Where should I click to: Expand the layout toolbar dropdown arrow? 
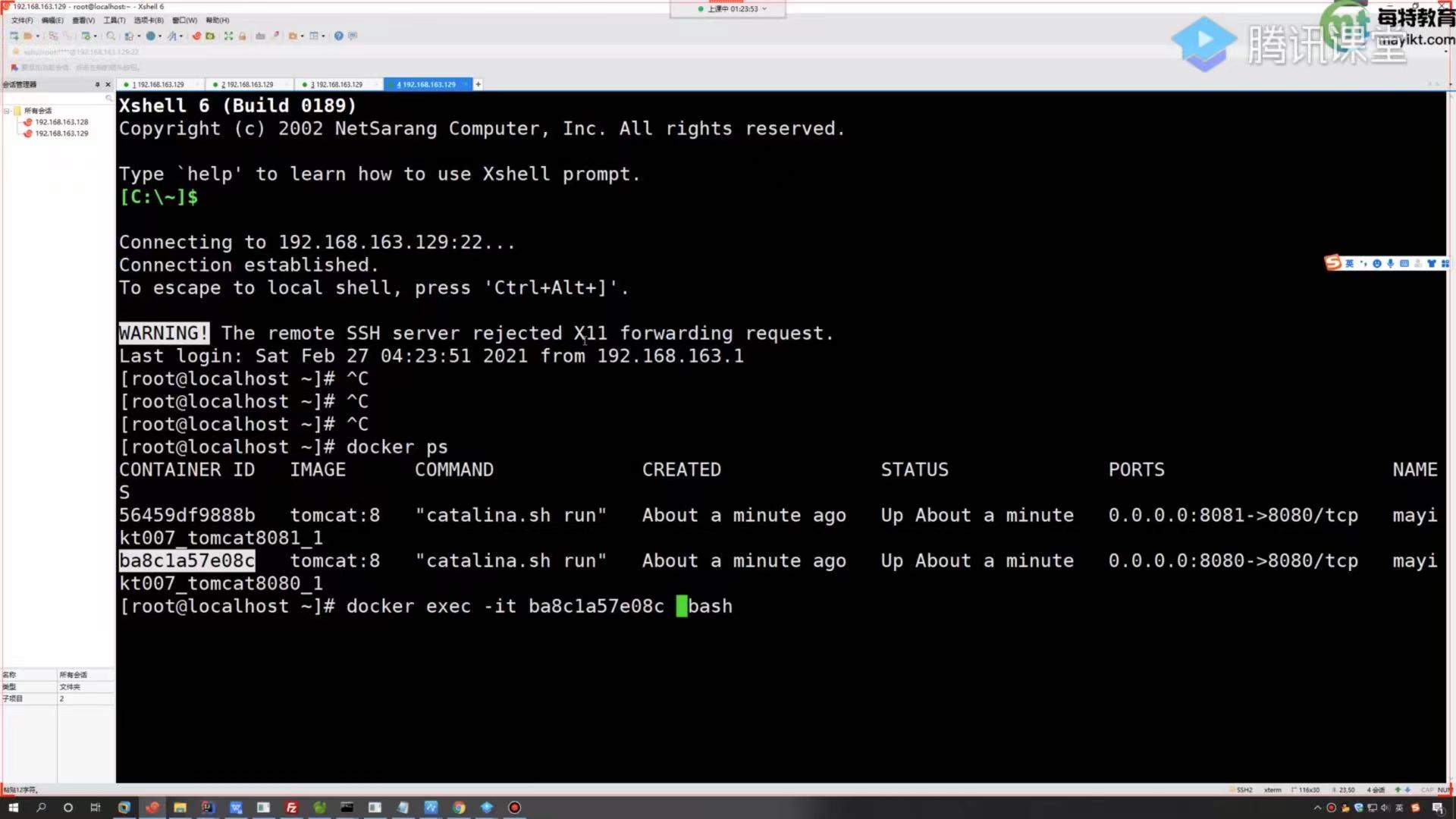pos(323,36)
